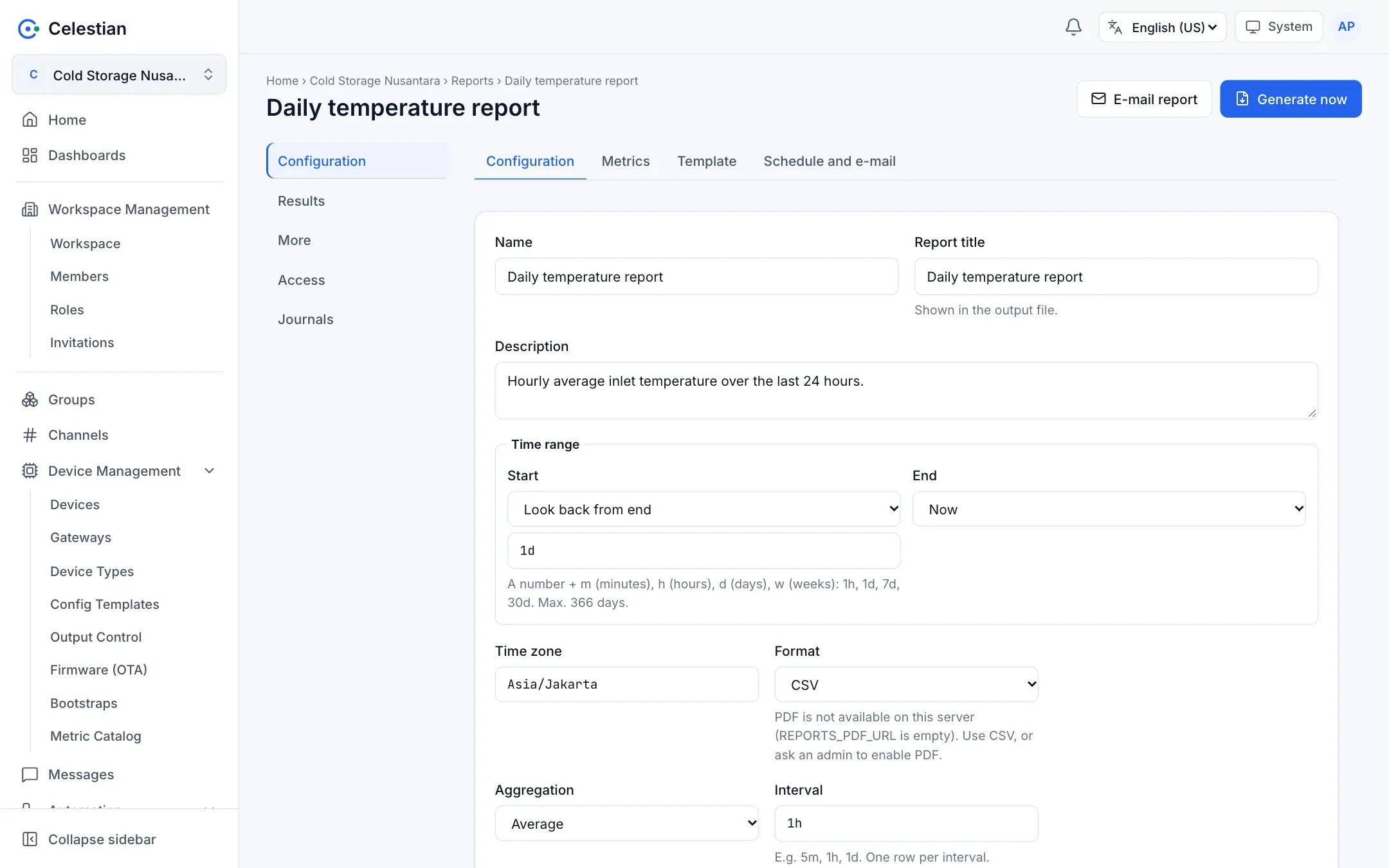Click the Dashboards grid icon
This screenshot has width=1389, height=868.
[30, 155]
